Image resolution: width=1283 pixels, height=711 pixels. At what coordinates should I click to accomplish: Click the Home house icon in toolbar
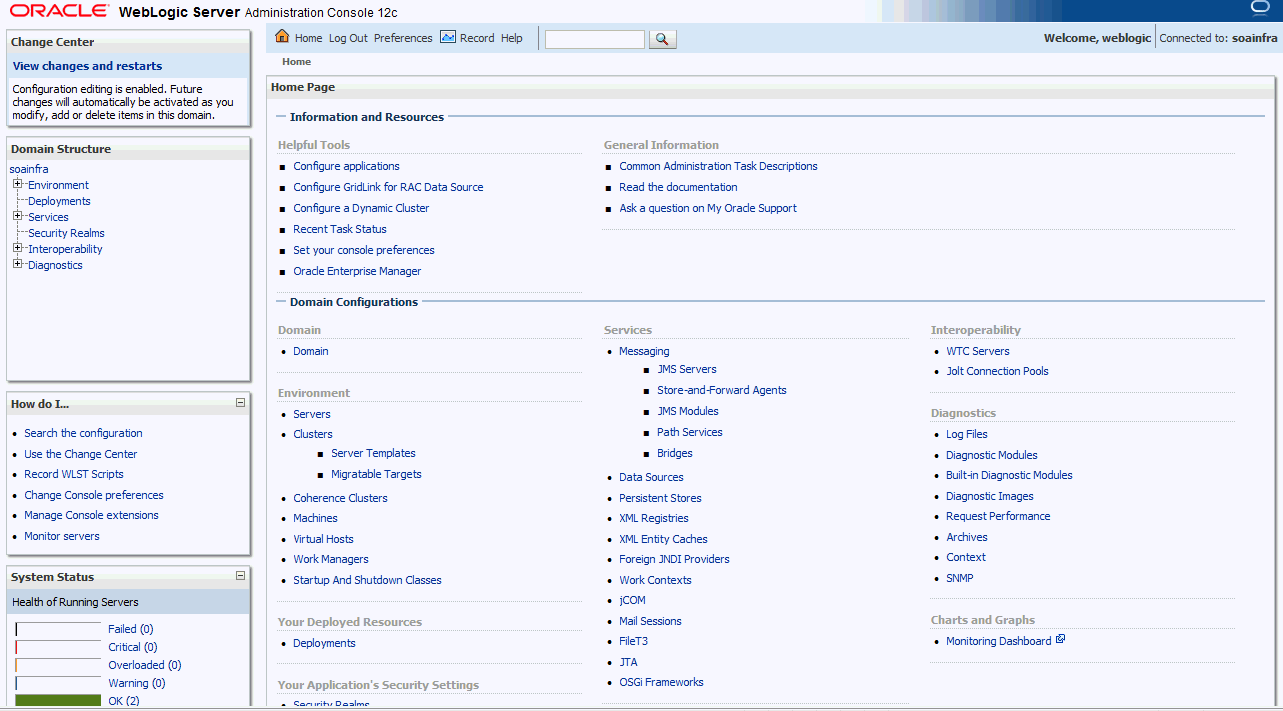[x=282, y=37]
